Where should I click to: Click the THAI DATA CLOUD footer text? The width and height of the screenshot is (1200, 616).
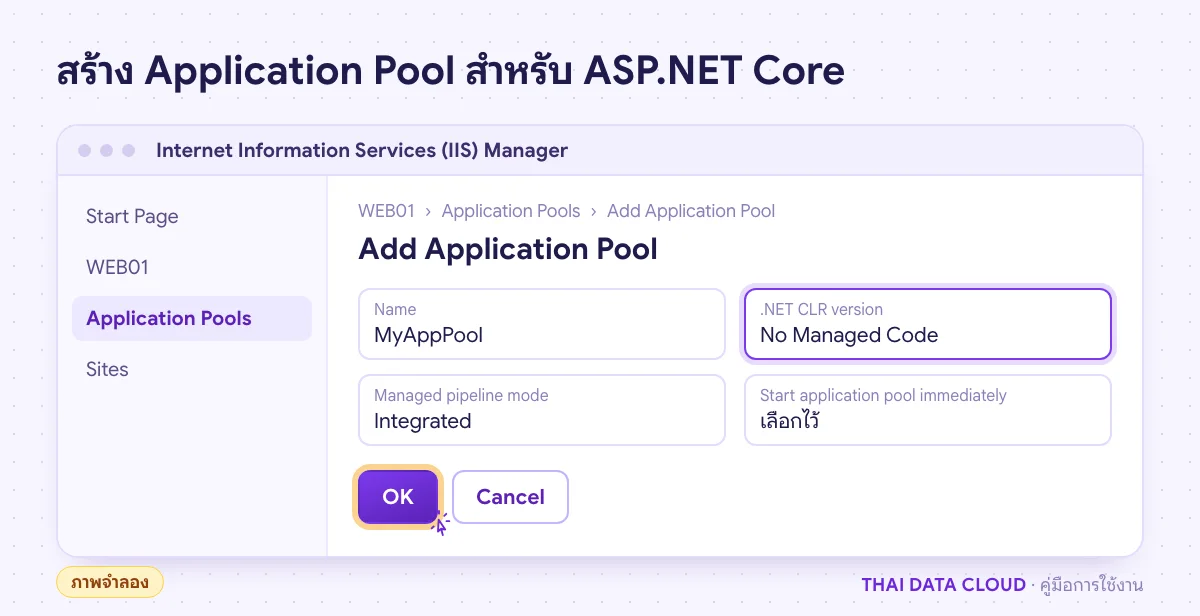coord(943,584)
